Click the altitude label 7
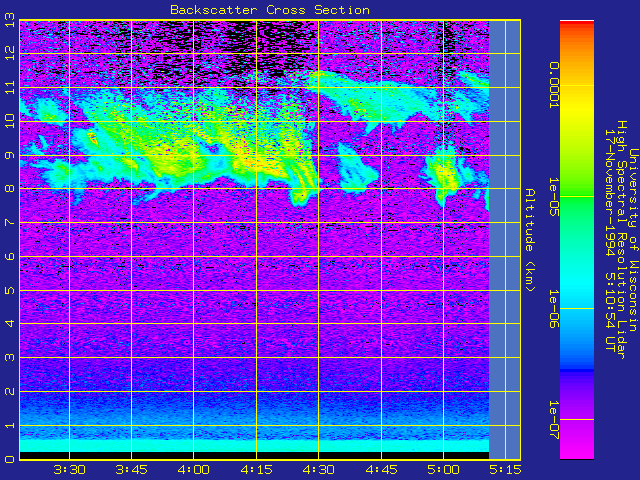 (10, 222)
